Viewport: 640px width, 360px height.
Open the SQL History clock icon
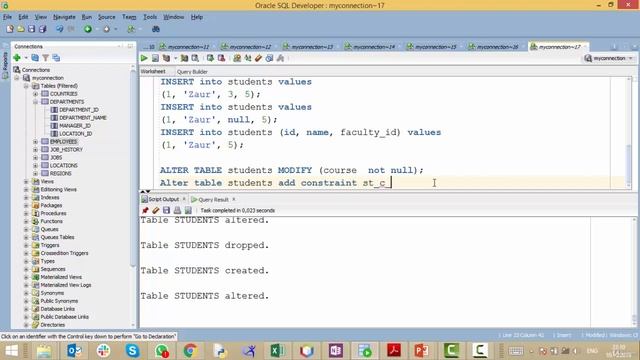[269, 58]
